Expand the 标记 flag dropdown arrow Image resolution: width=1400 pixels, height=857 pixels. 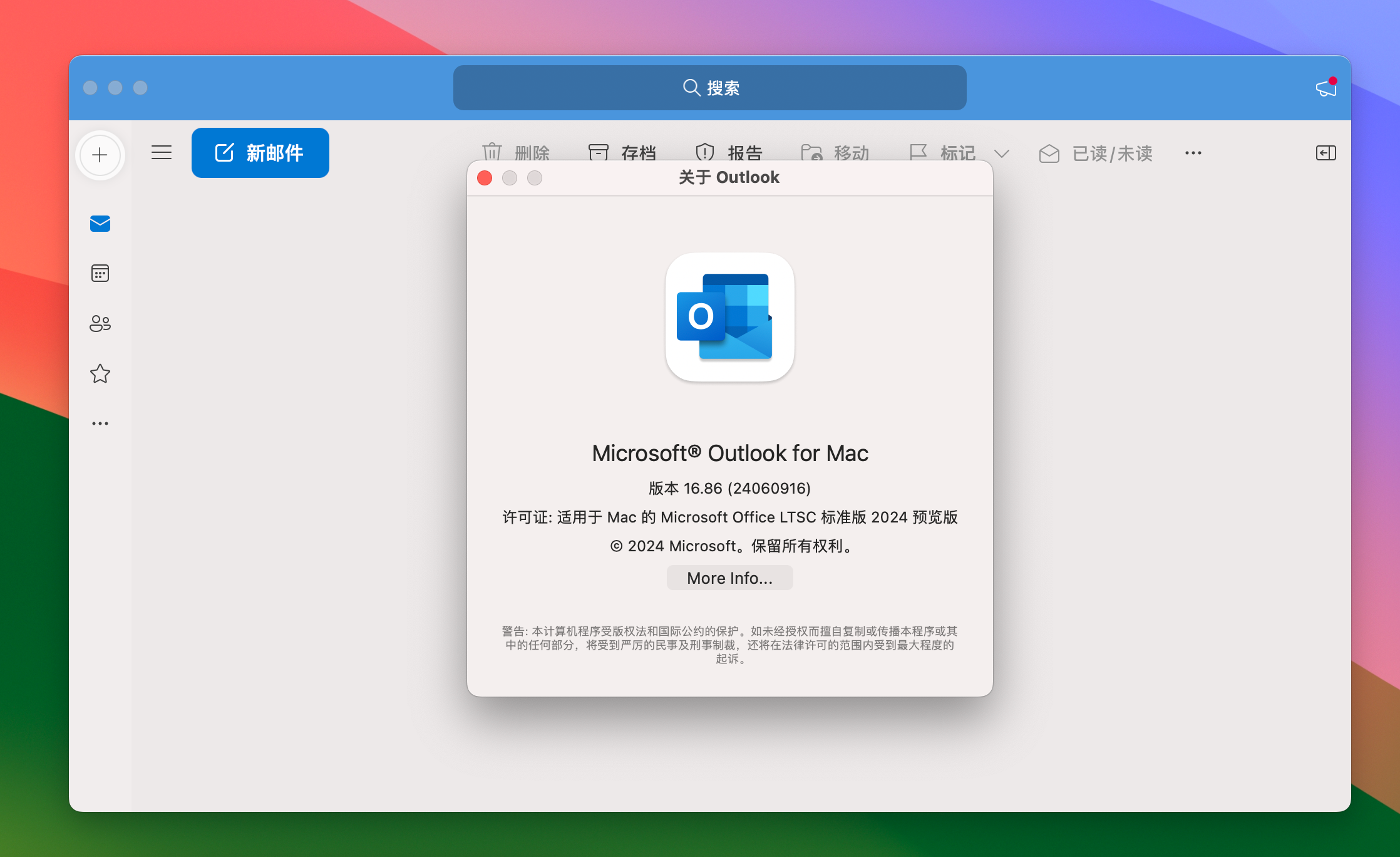1002,153
